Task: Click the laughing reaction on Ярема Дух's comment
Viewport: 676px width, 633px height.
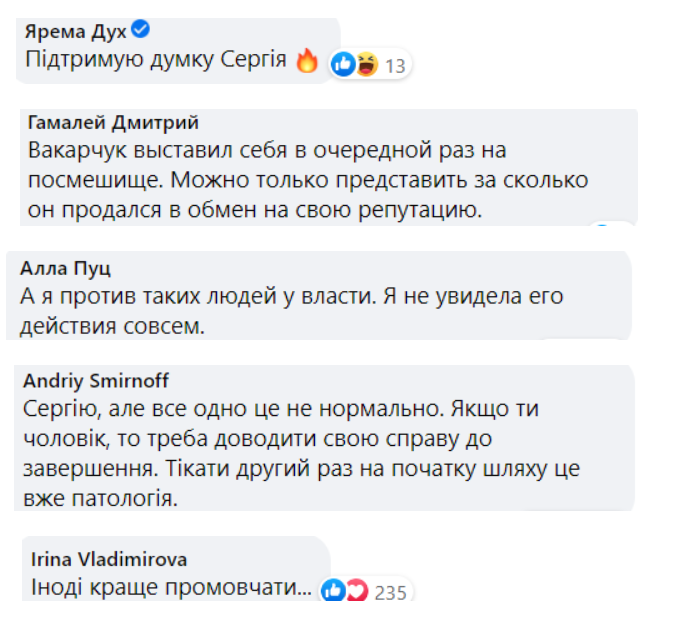Action: point(366,64)
